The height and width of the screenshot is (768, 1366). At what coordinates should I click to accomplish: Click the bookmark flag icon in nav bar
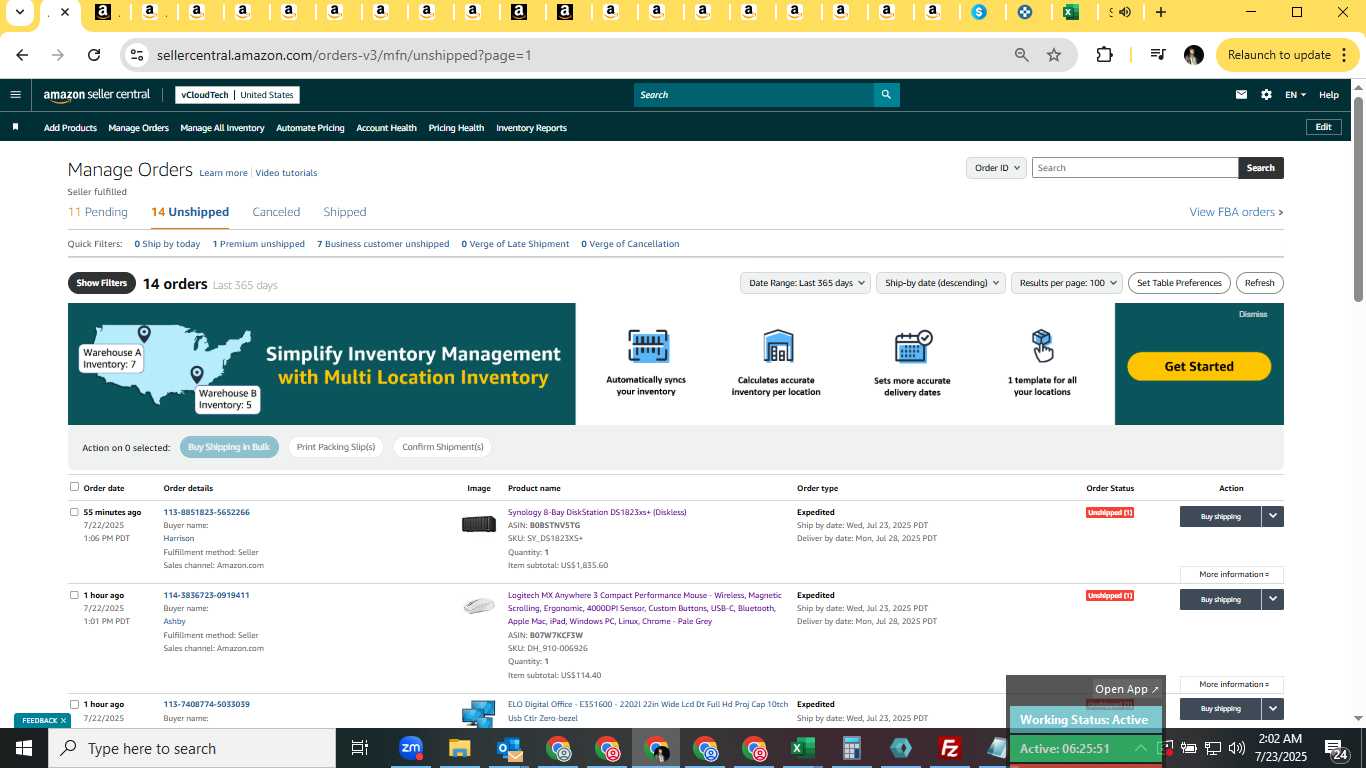[x=15, y=127]
